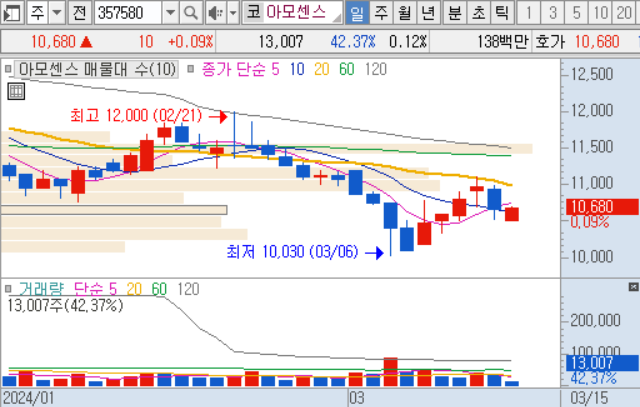Click the 120-day price moving average legend

376,69
